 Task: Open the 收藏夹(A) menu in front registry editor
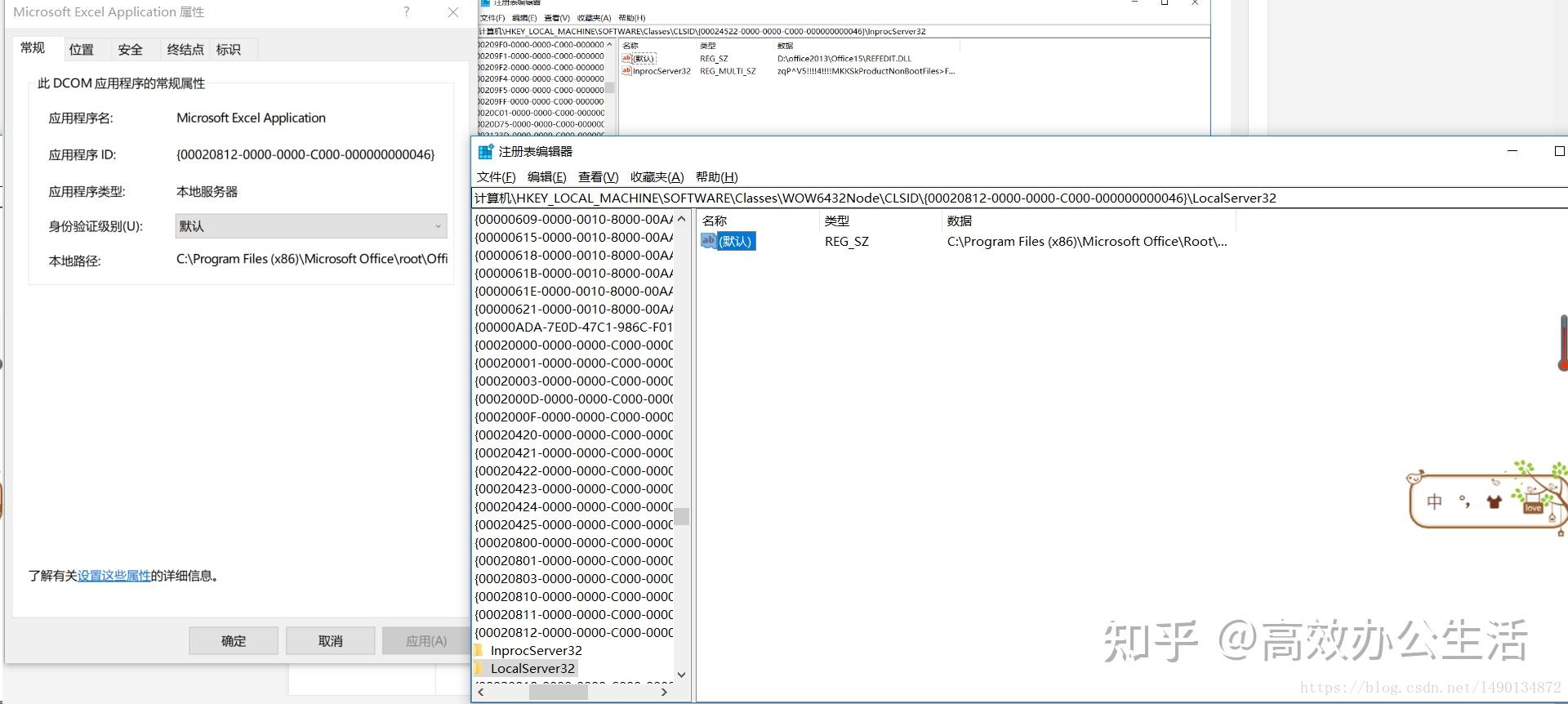tap(657, 177)
